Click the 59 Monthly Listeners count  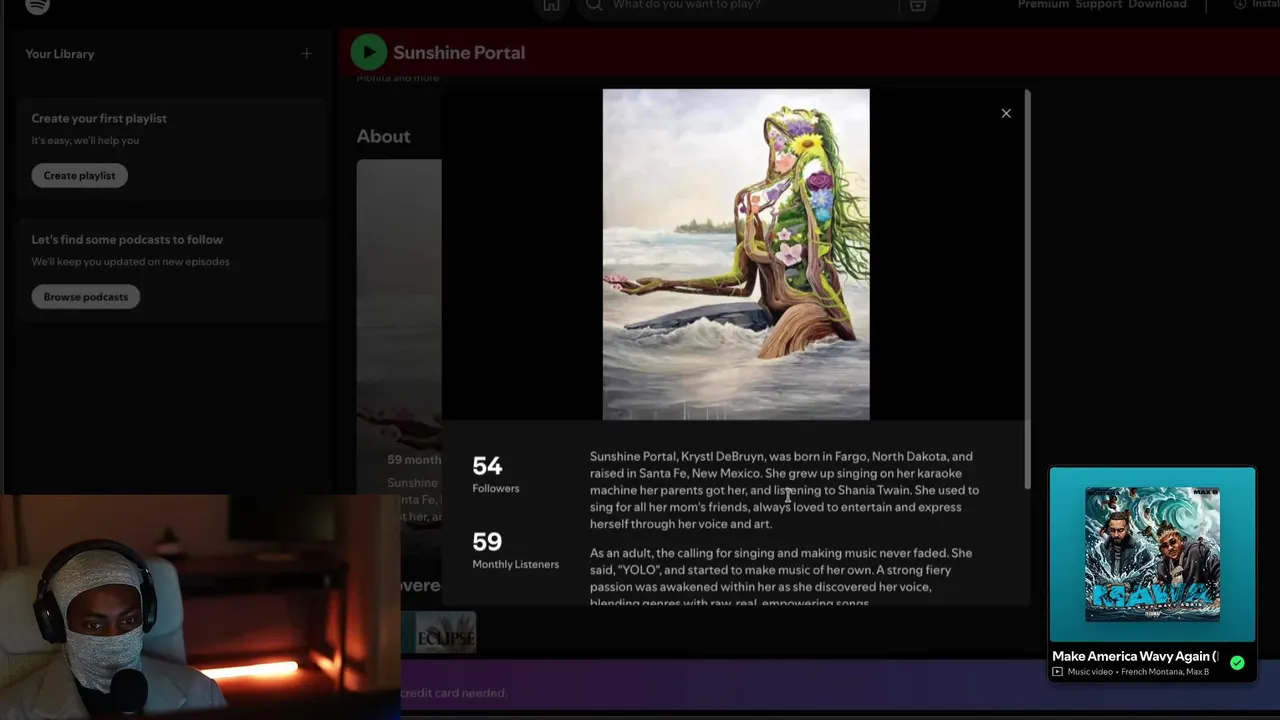(515, 549)
